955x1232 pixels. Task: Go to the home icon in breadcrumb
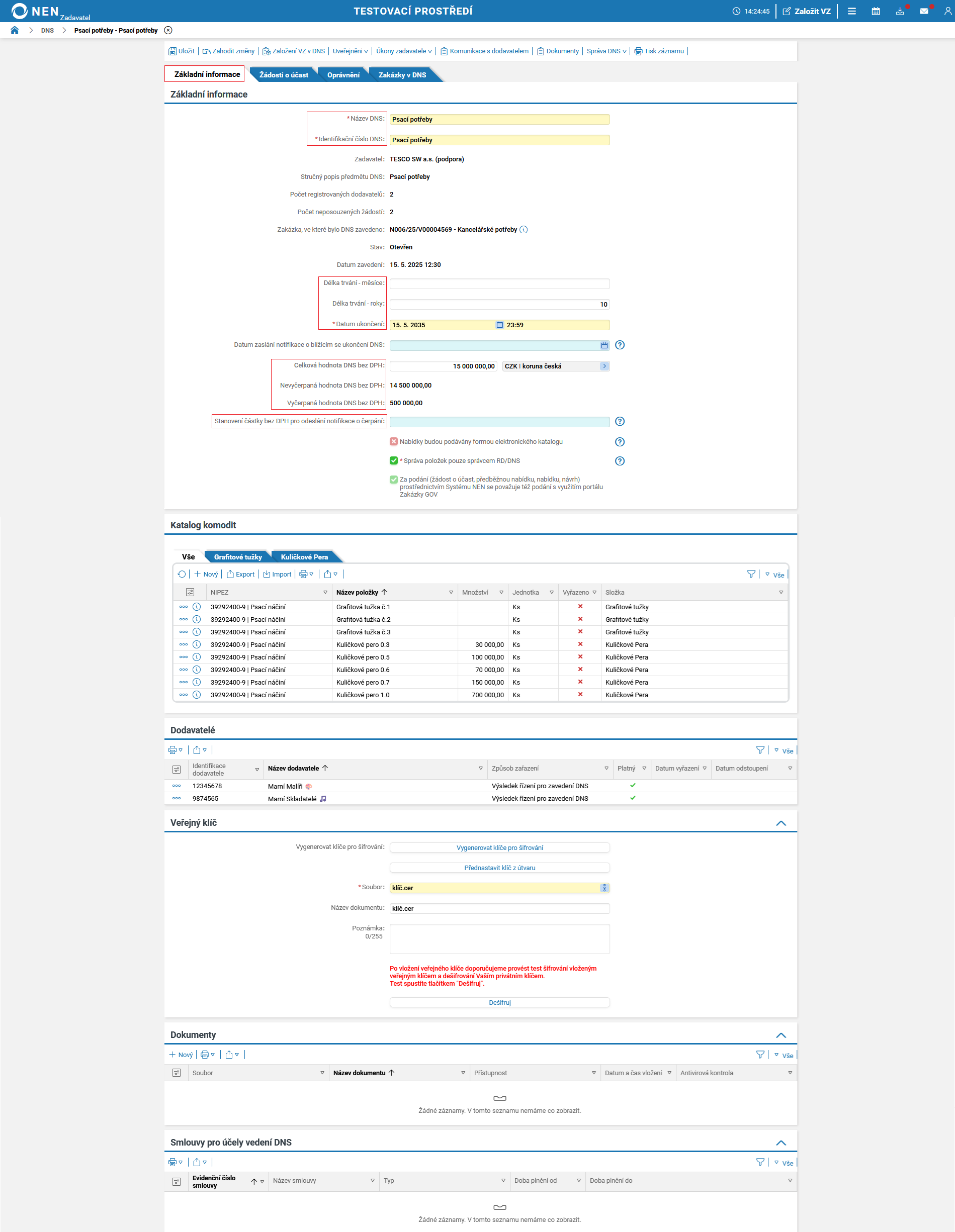(x=15, y=31)
